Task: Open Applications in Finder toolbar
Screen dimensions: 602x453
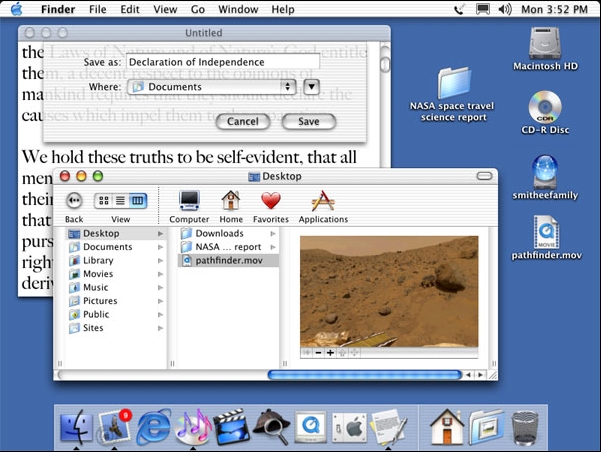Action: pyautogui.click(x=323, y=207)
